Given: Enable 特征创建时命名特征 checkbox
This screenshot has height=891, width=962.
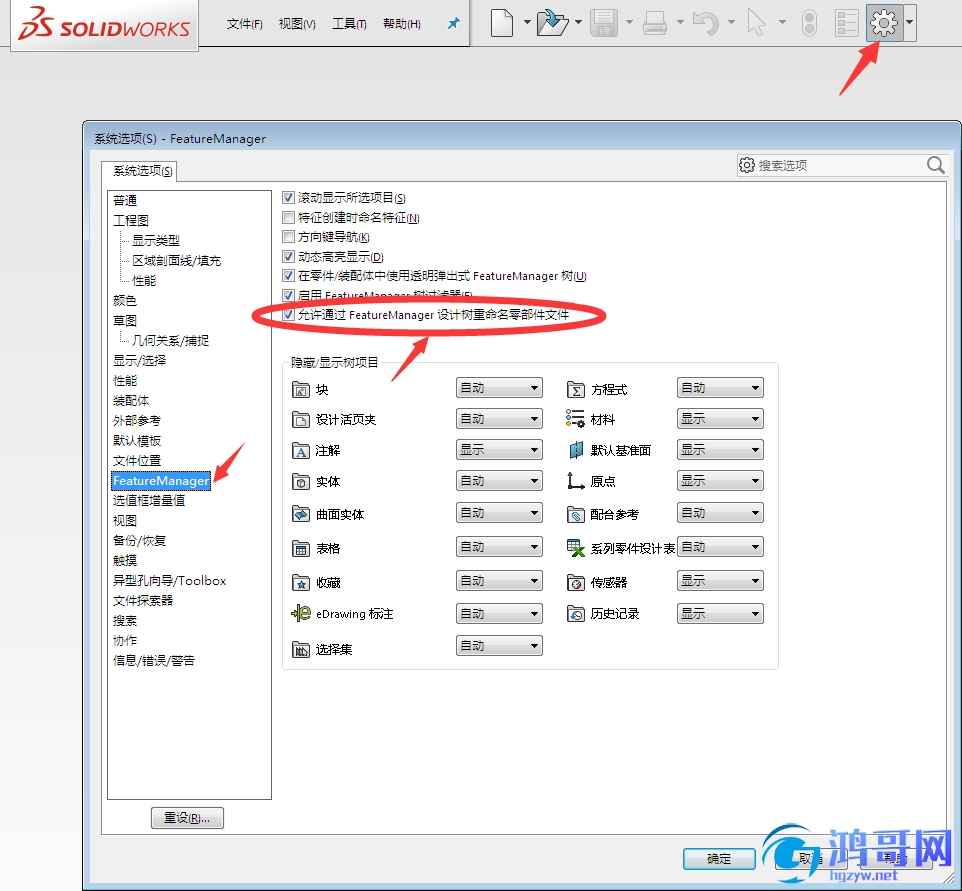Looking at the screenshot, I should 288,217.
